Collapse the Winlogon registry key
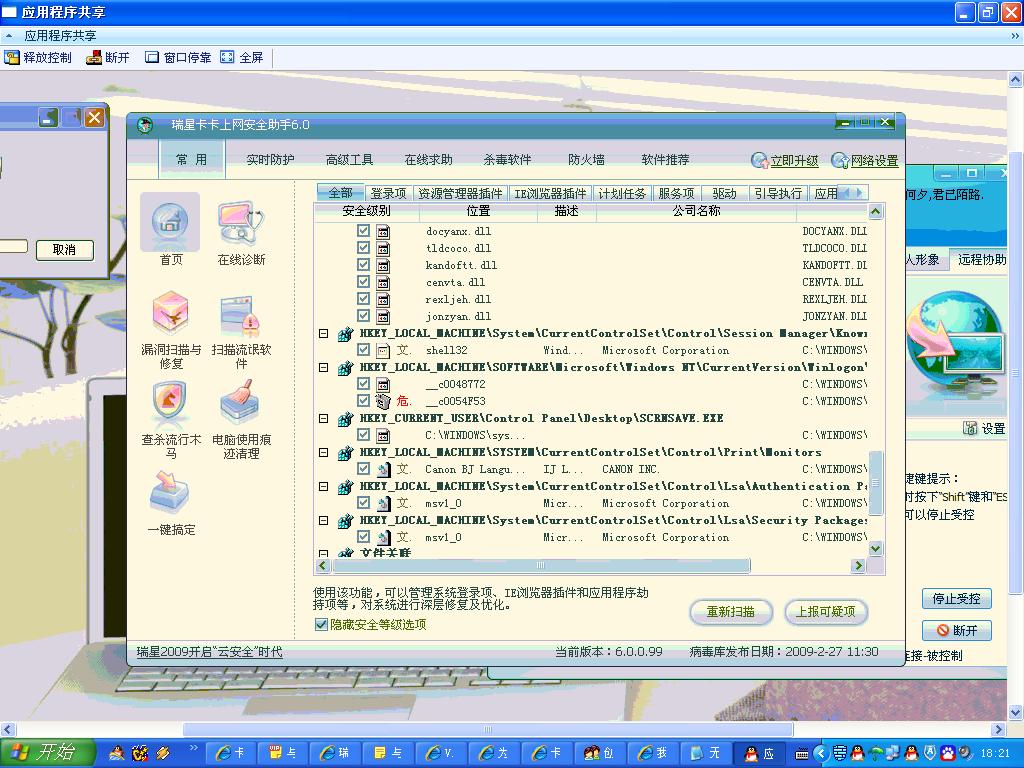Screen dimensions: 1024x768 (x=323, y=367)
